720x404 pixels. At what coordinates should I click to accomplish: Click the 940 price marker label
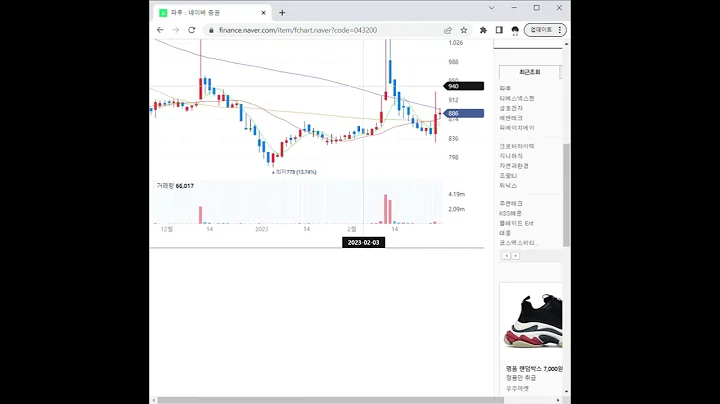[464, 86]
